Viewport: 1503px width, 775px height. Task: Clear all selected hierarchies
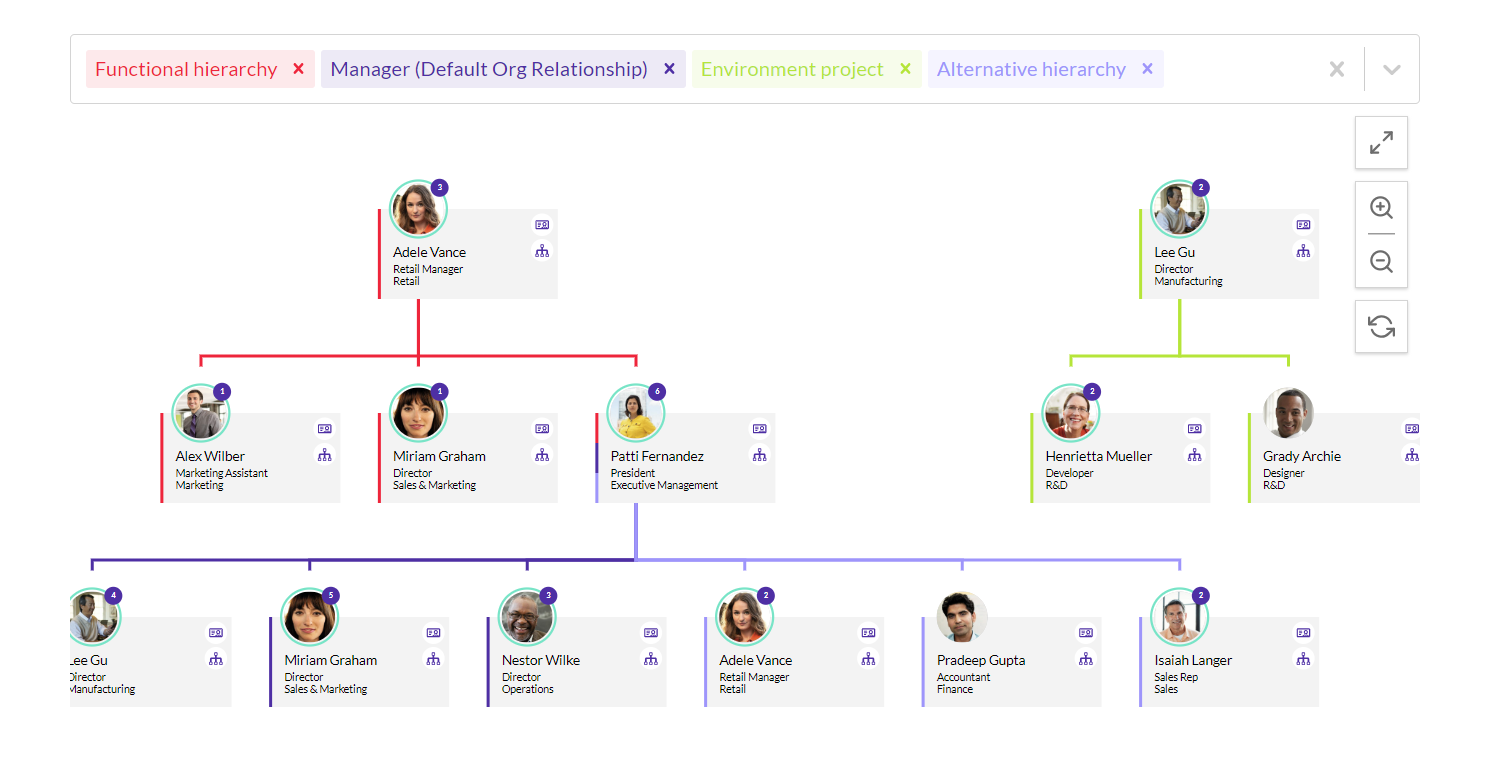click(1337, 69)
